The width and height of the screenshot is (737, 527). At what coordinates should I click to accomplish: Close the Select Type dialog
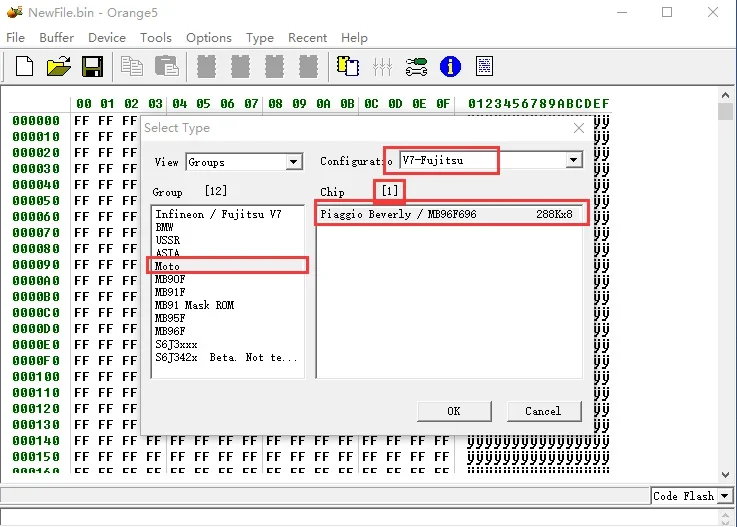[579, 128]
